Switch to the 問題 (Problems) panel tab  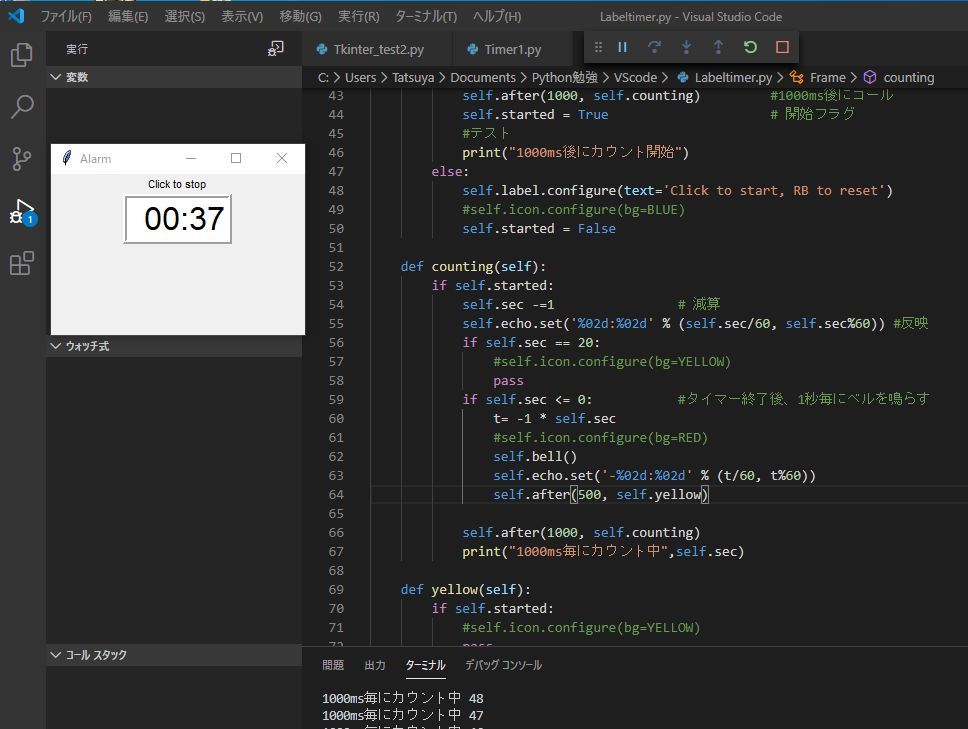point(333,665)
